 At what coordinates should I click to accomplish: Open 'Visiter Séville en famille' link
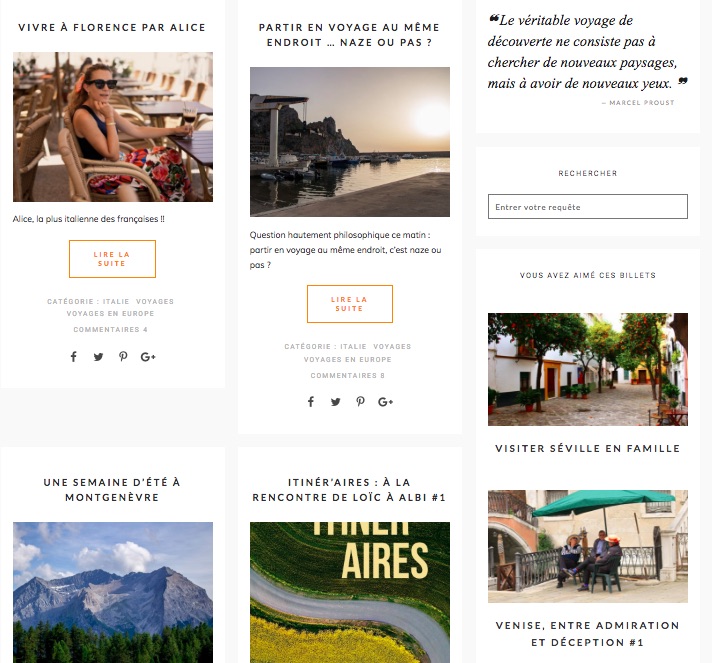pos(588,449)
